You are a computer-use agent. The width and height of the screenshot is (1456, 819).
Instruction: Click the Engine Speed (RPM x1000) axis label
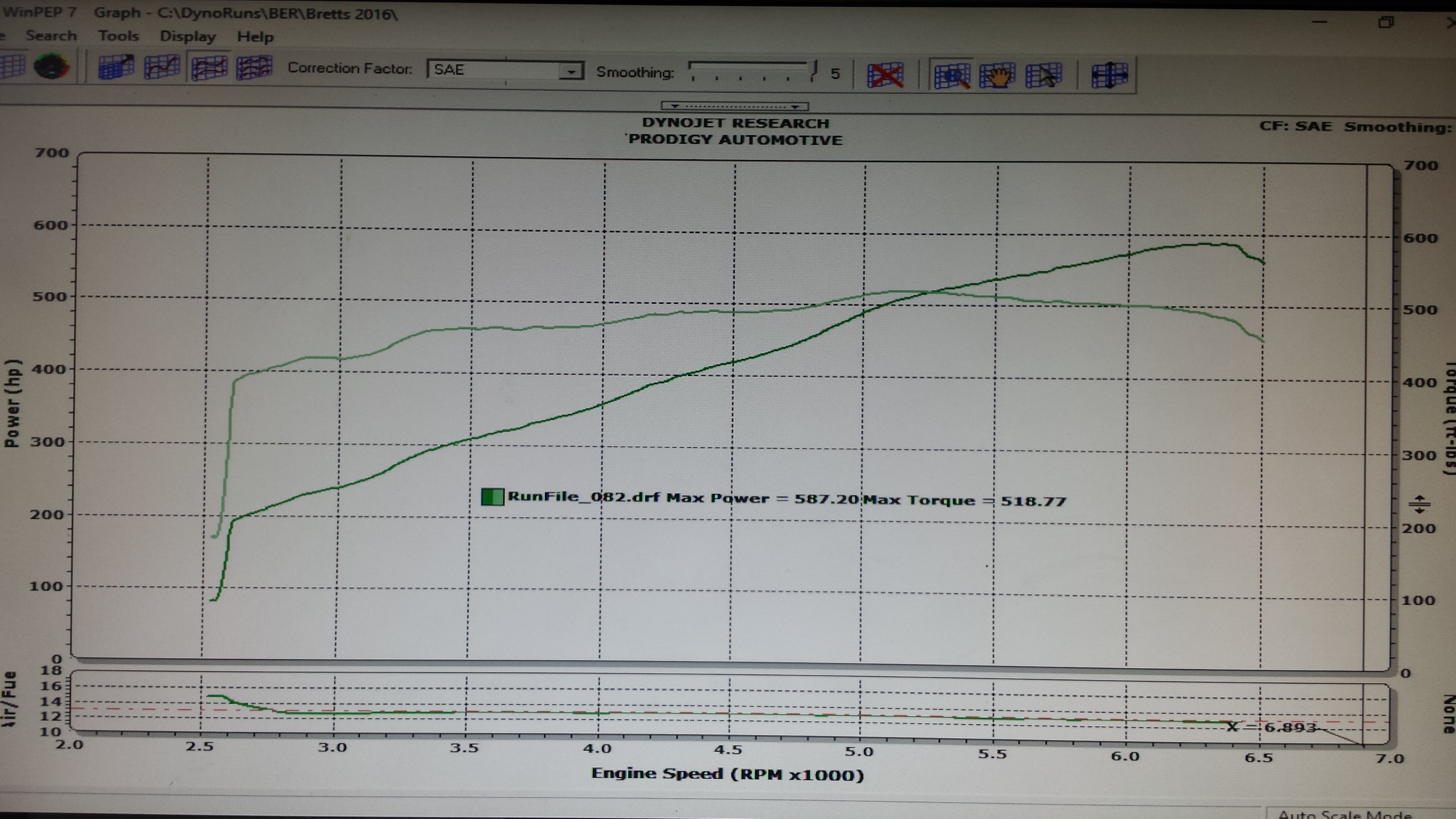tap(728, 774)
